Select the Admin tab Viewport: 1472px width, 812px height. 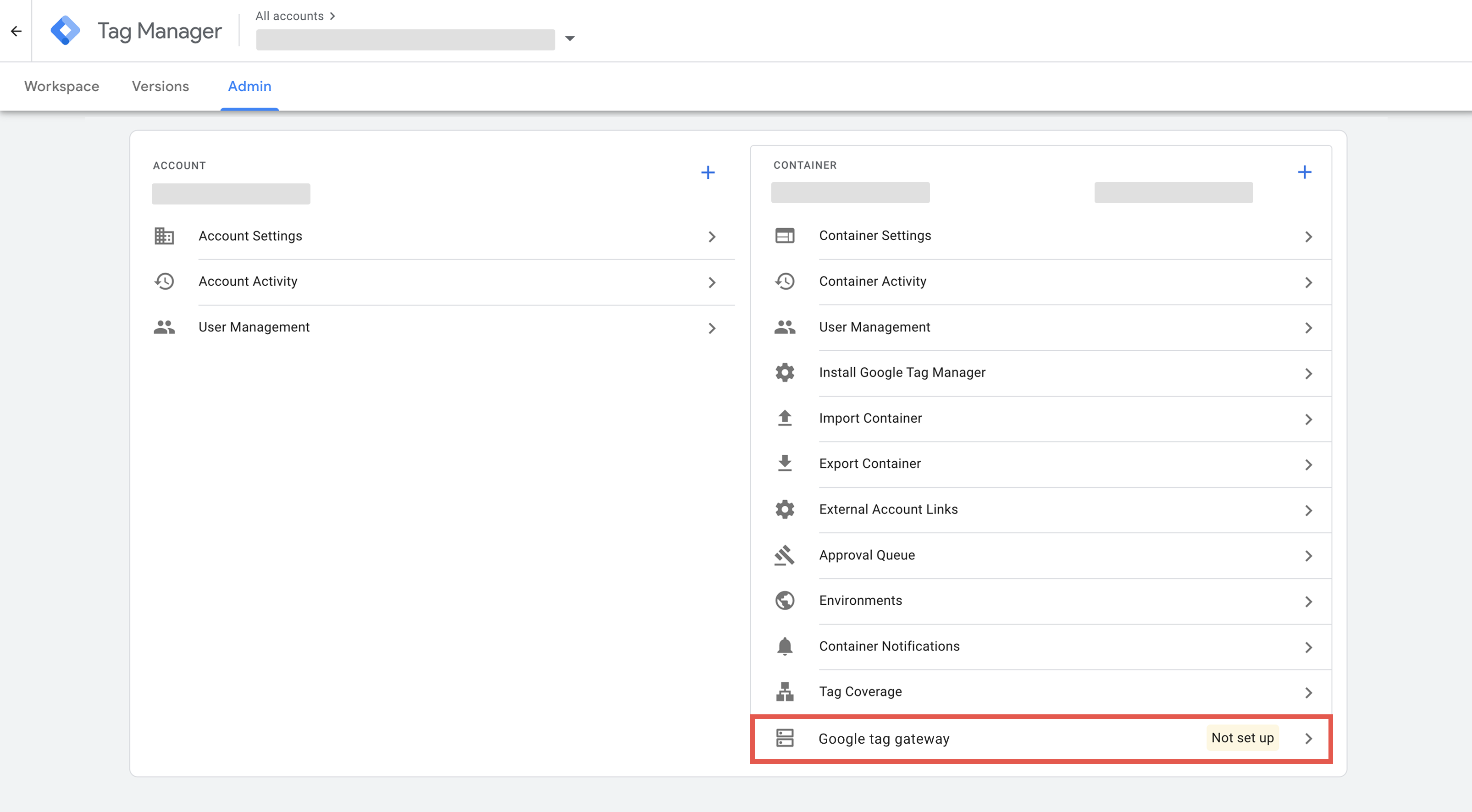click(250, 86)
